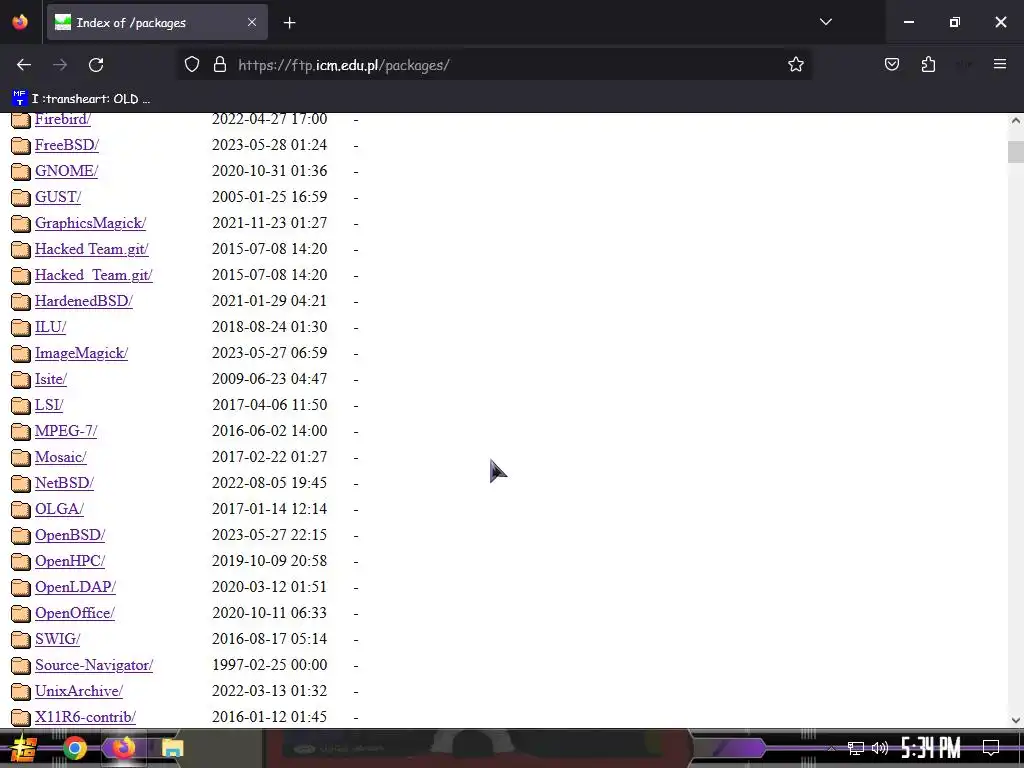Viewport: 1024px width, 768px height.
Task: Open the SWIG/ directory
Action: point(57,639)
